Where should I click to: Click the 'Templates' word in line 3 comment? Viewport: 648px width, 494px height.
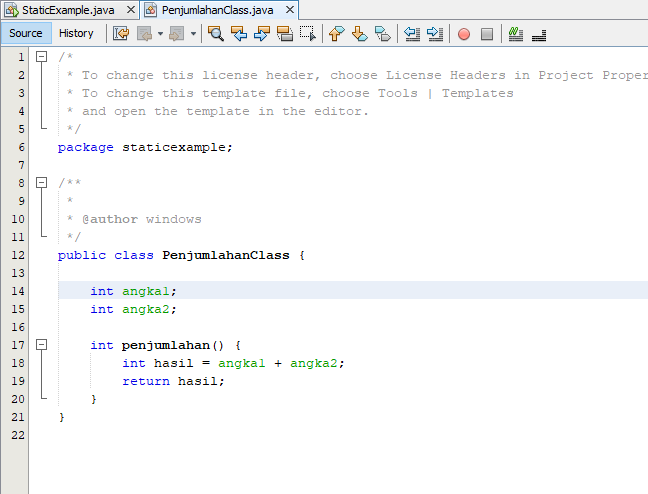478,93
